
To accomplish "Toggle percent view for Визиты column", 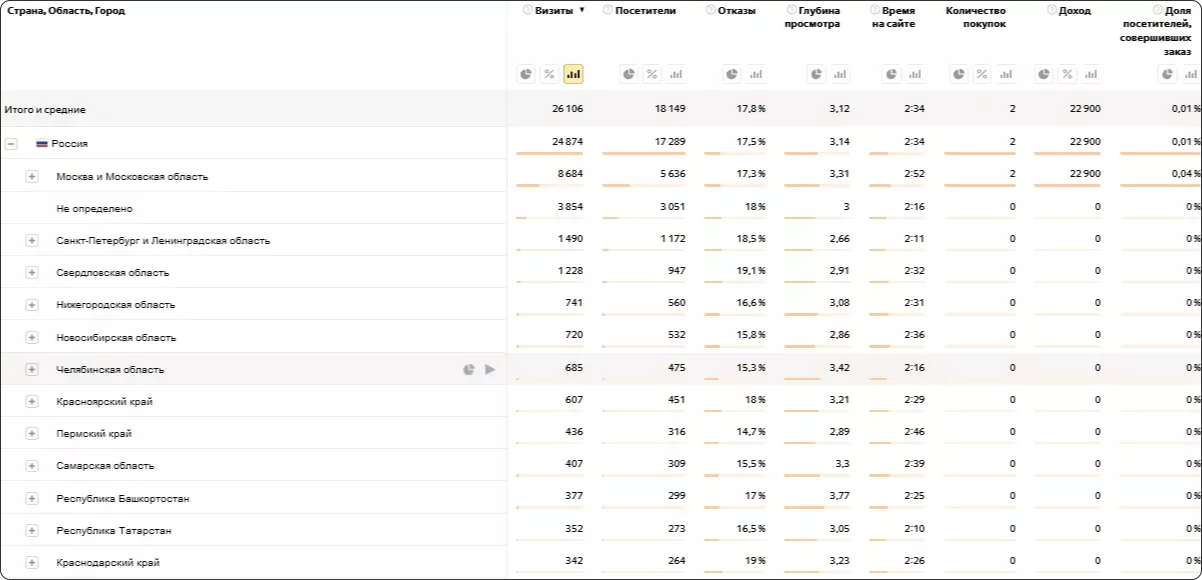I will [549, 74].
